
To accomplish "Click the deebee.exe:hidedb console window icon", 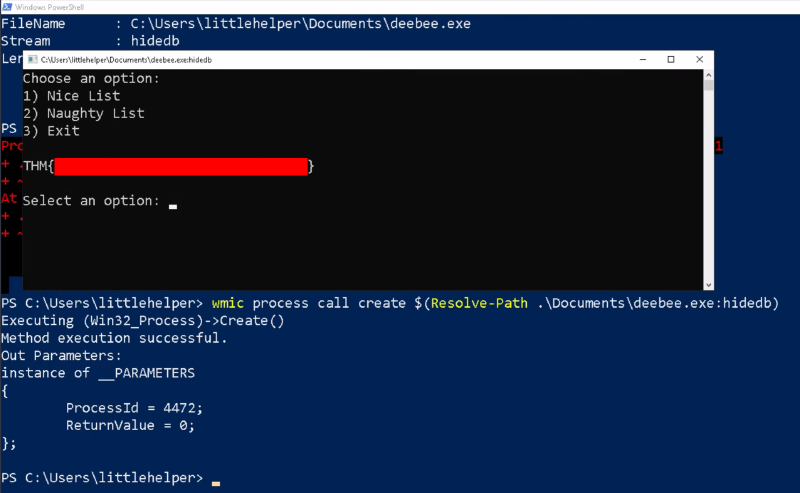I will point(32,60).
